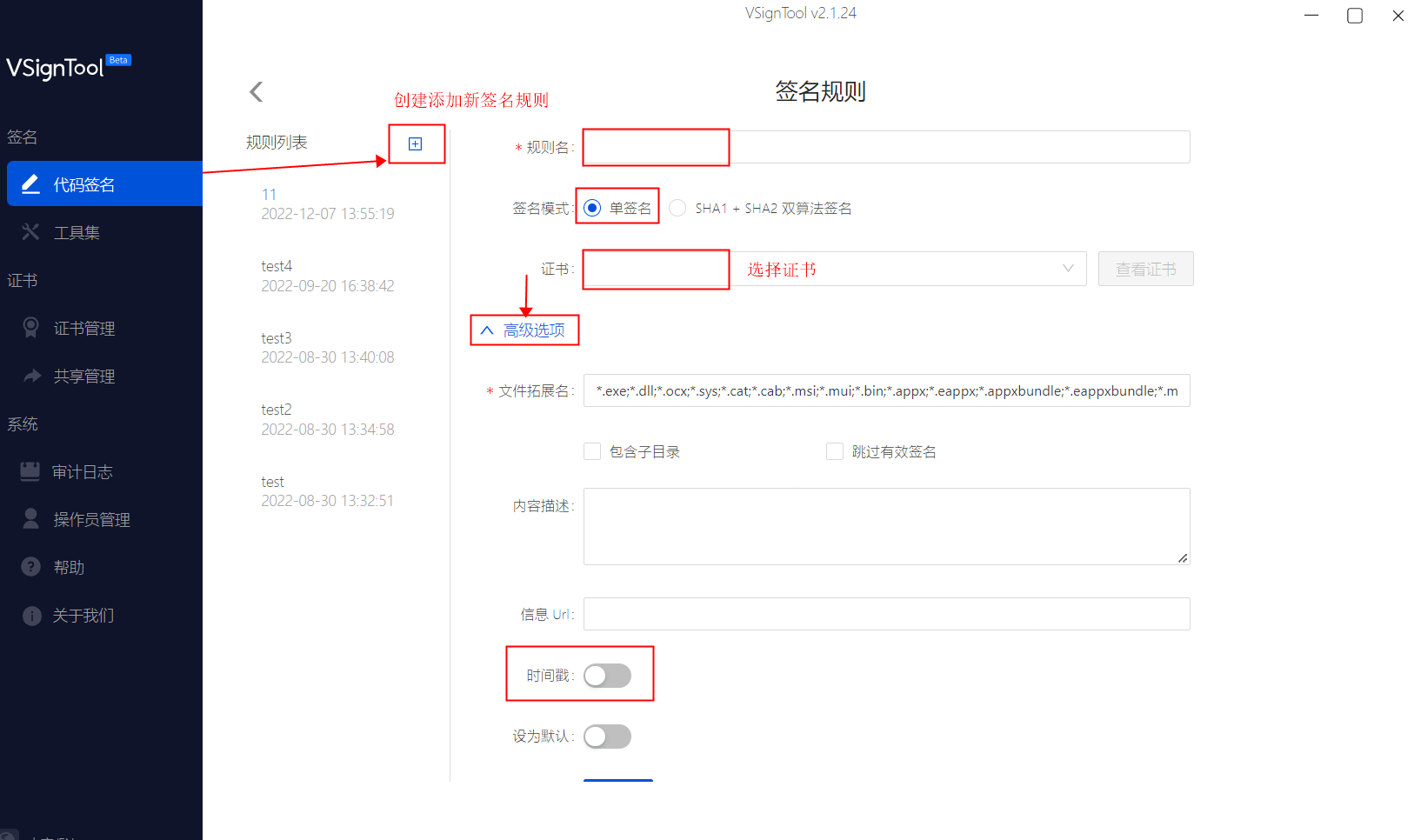Click the 关于我们 info icon
The width and height of the screenshot is (1414, 840).
pyautogui.click(x=32, y=616)
